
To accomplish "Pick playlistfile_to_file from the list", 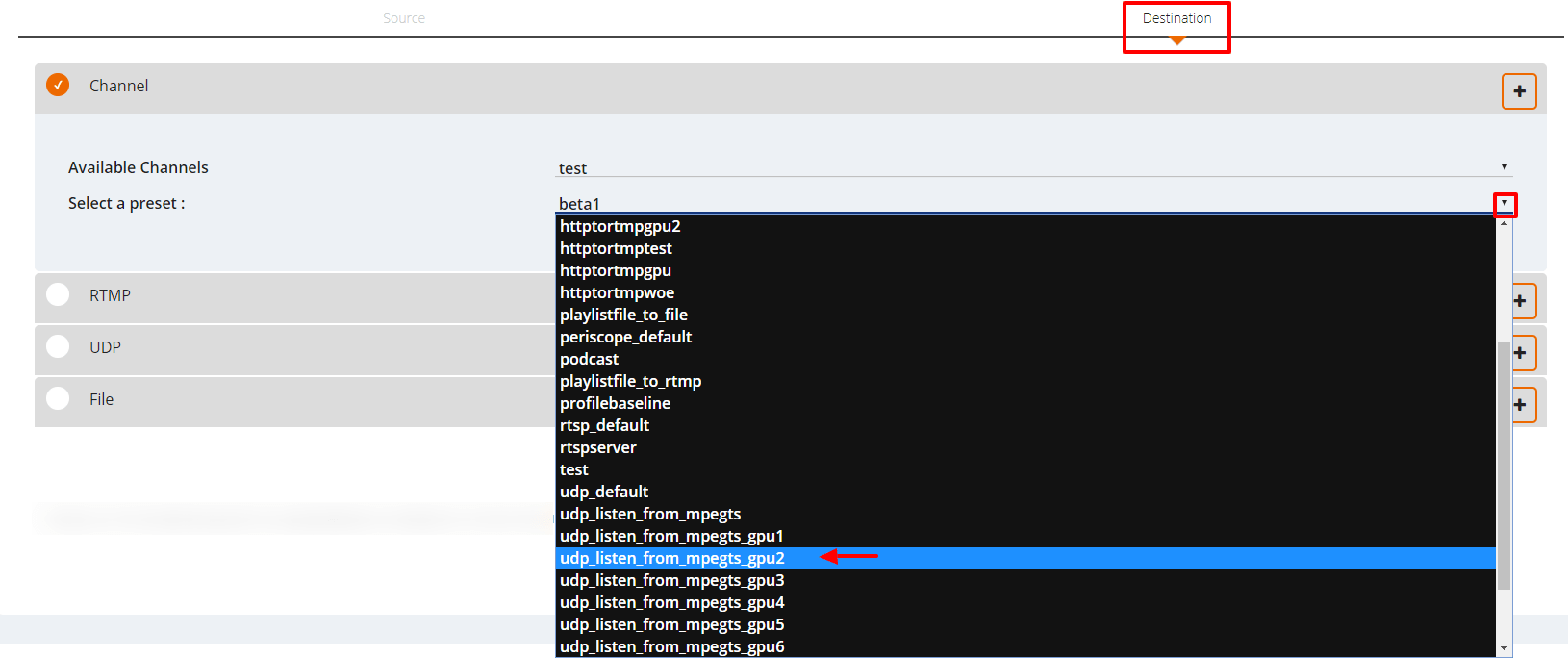I will (x=1025, y=315).
